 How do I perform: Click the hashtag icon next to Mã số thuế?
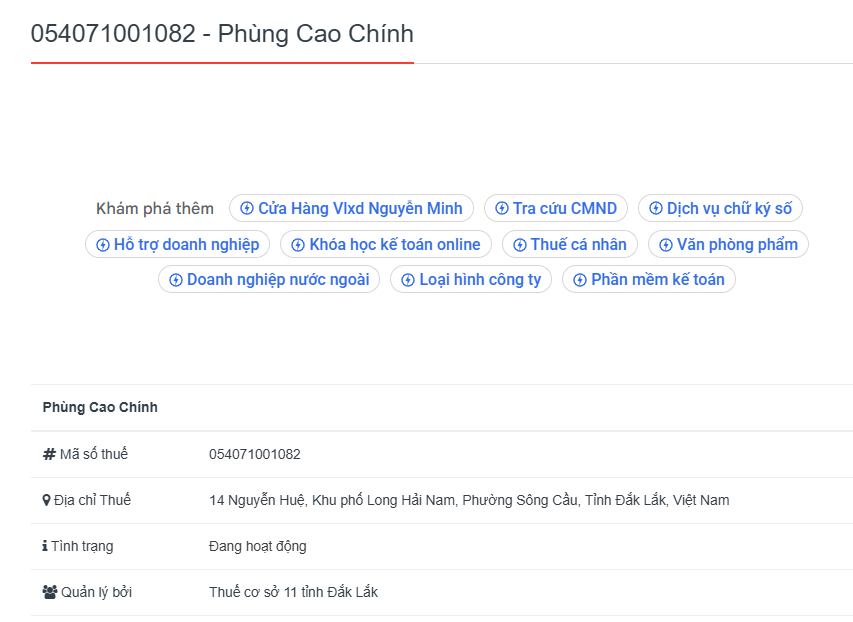pyautogui.click(x=49, y=454)
